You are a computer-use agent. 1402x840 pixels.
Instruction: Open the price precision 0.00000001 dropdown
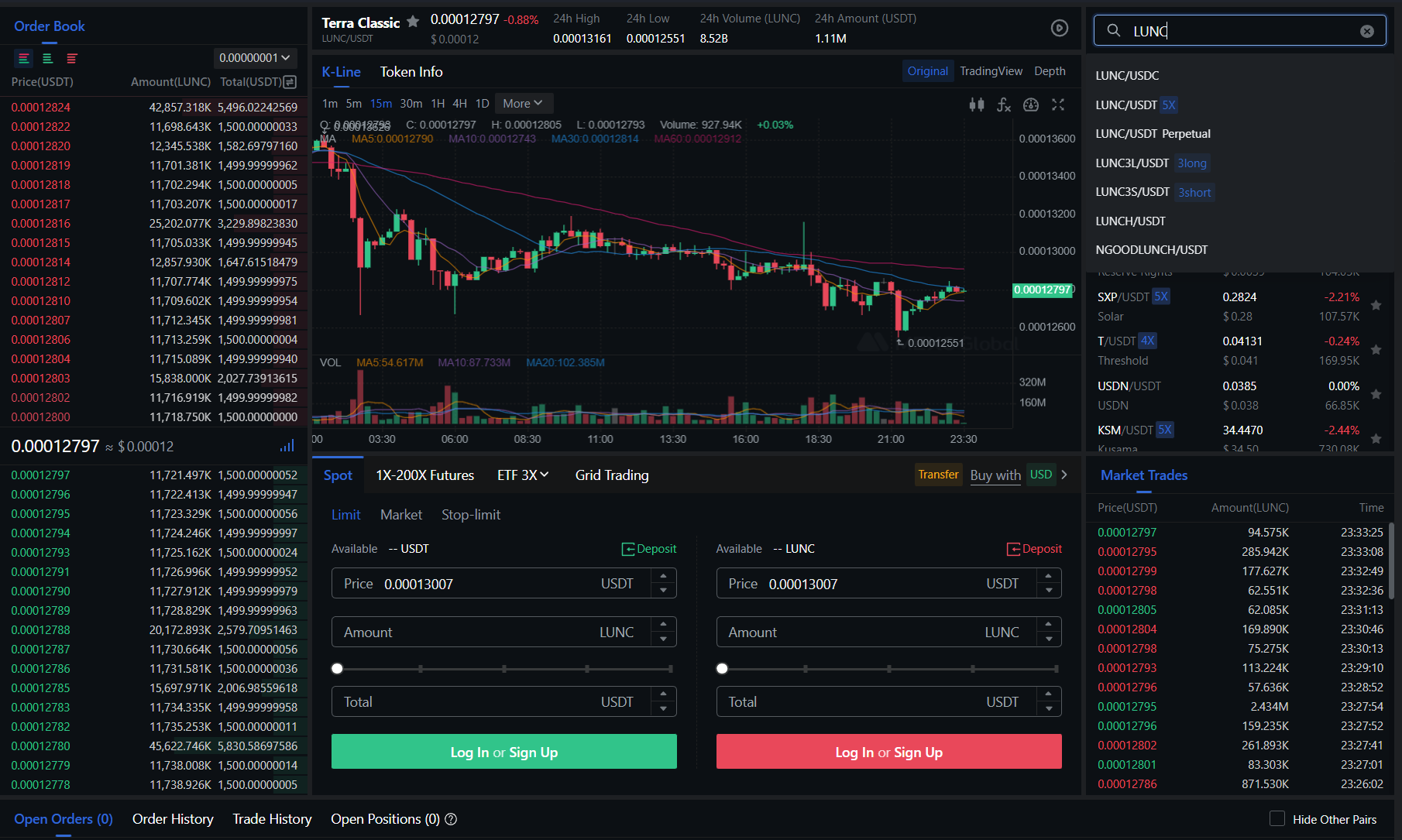click(x=255, y=58)
